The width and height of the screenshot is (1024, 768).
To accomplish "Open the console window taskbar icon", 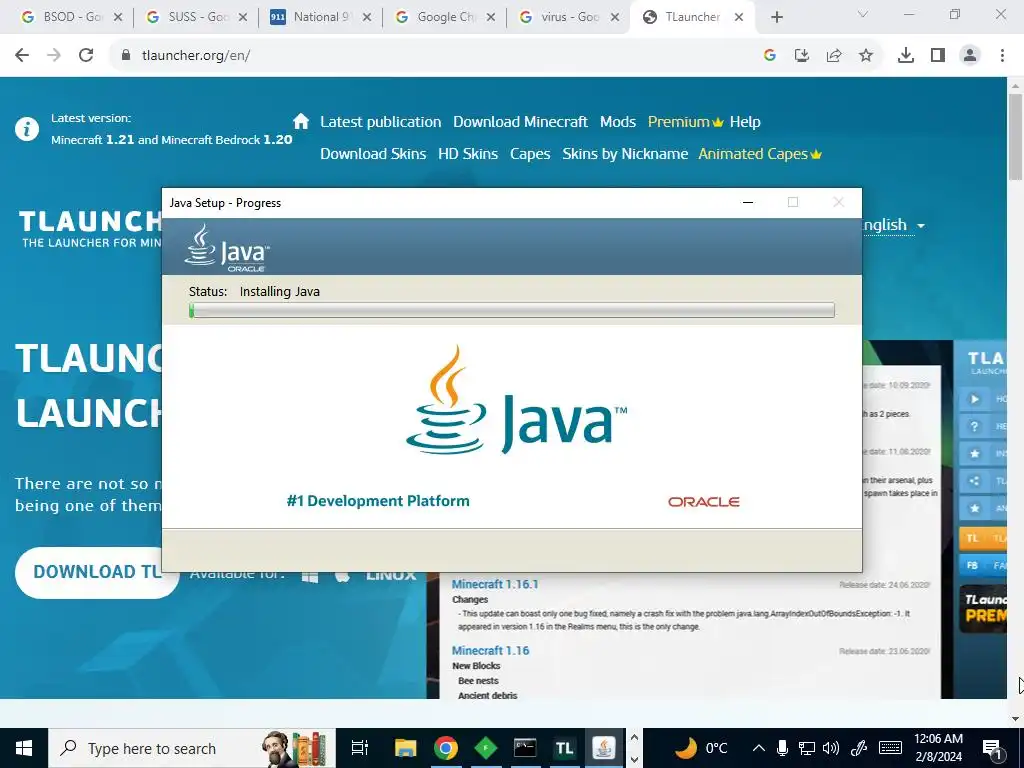I will coord(525,748).
